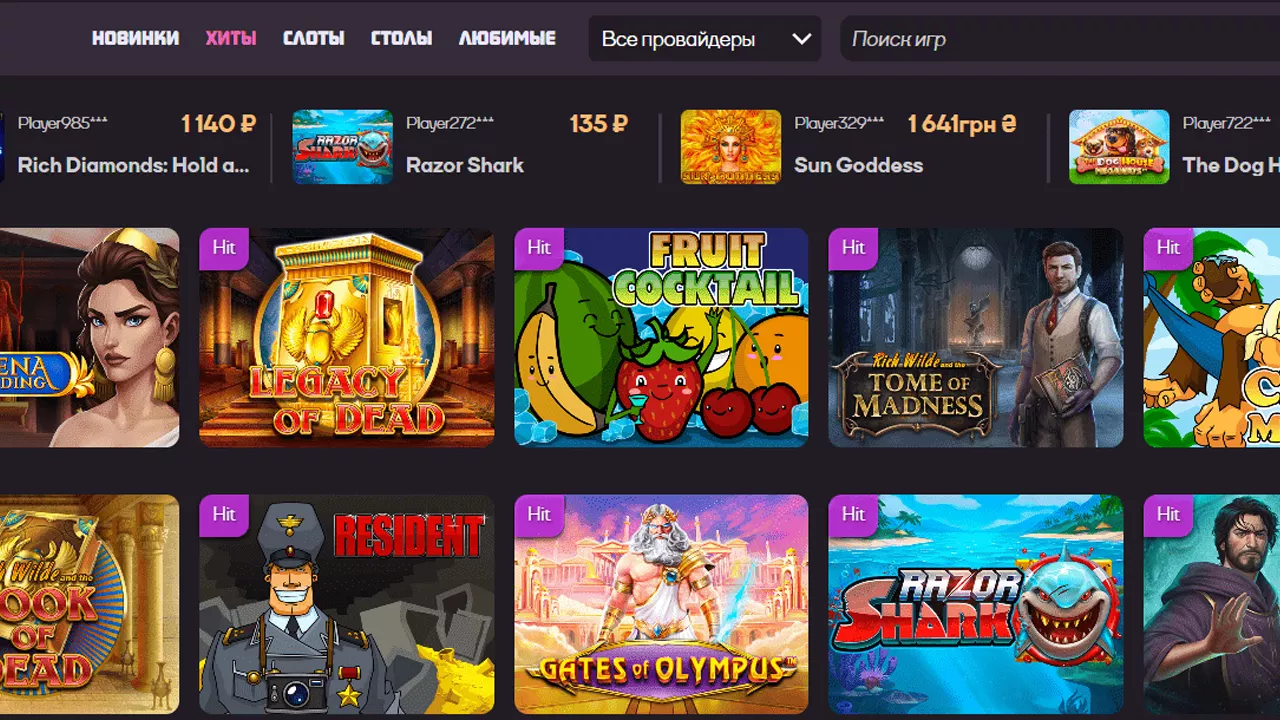The width and height of the screenshot is (1280, 720).
Task: Launch the Fruit Cocktail game
Action: tap(661, 337)
